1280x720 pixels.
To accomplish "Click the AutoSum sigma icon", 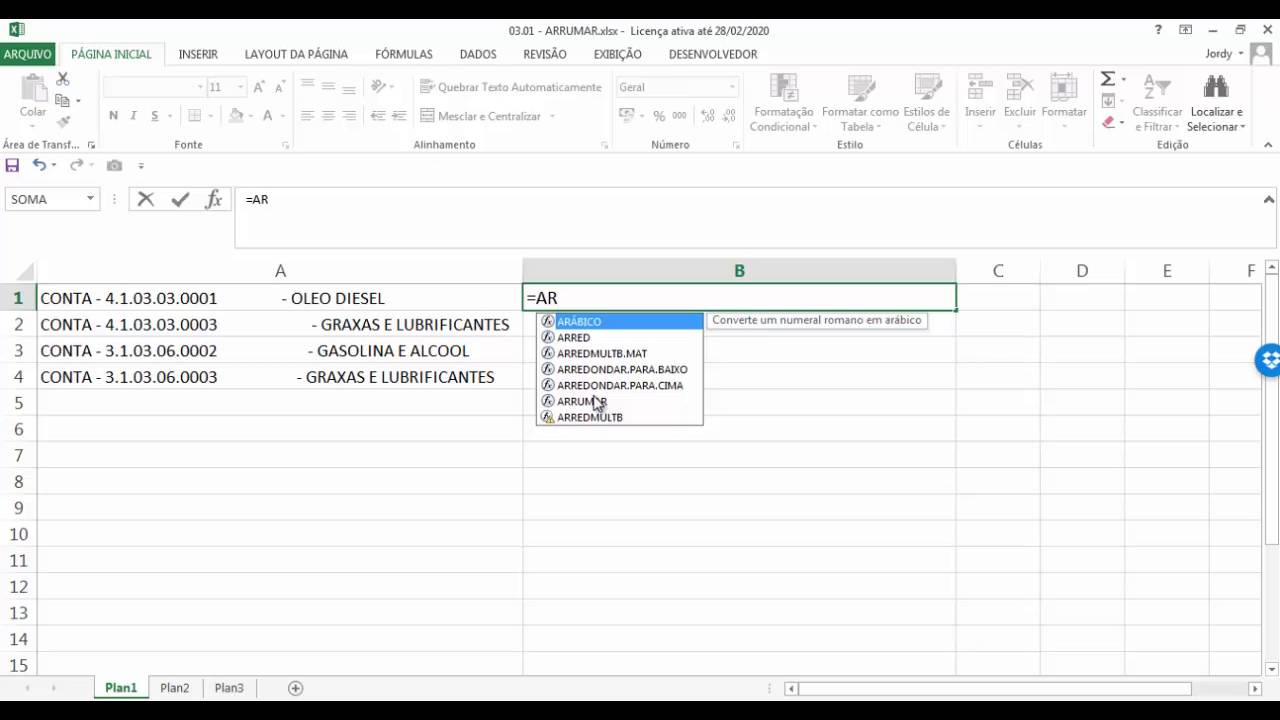I will point(1108,79).
